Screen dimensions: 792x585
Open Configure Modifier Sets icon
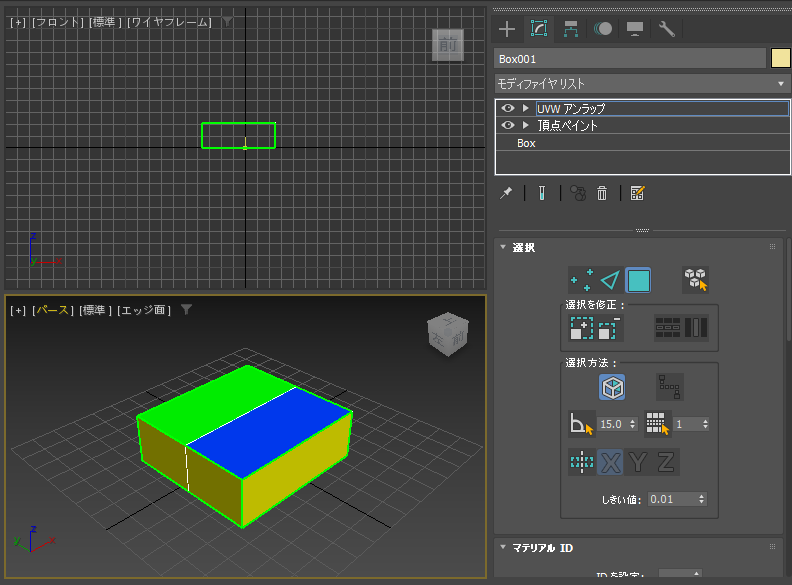(x=637, y=193)
